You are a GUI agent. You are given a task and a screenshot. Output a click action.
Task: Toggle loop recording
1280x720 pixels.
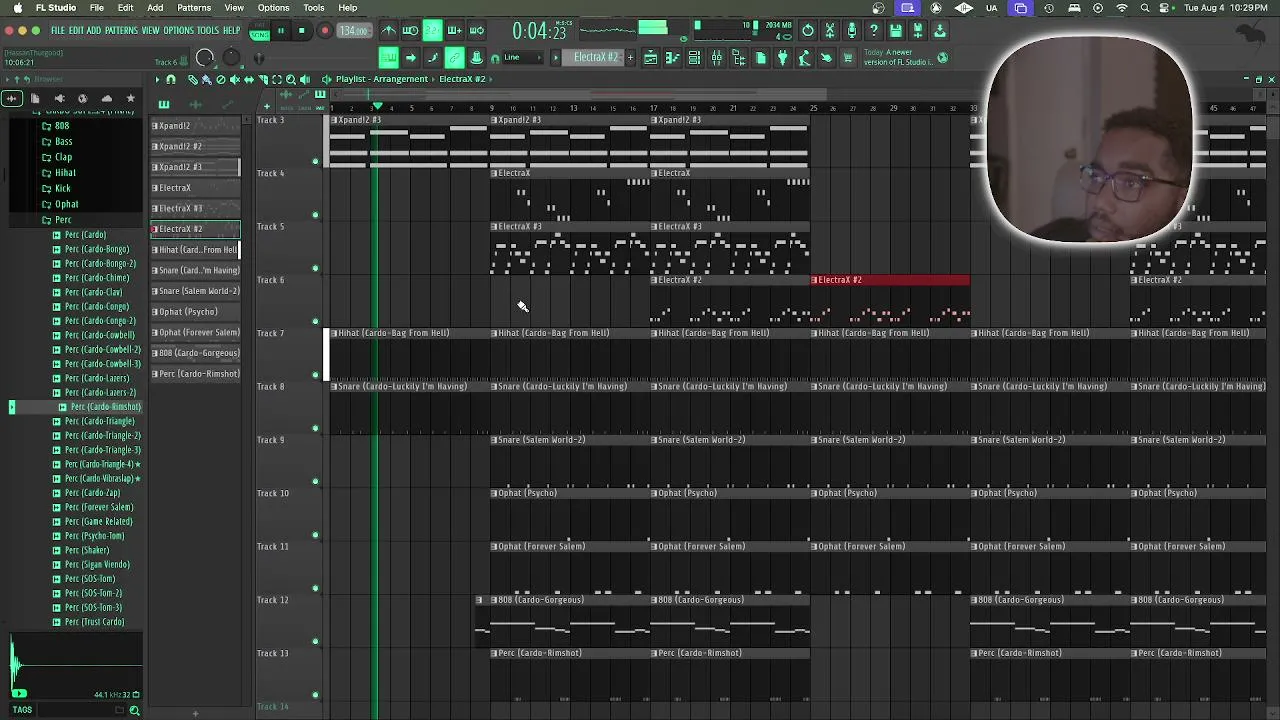coord(476,31)
